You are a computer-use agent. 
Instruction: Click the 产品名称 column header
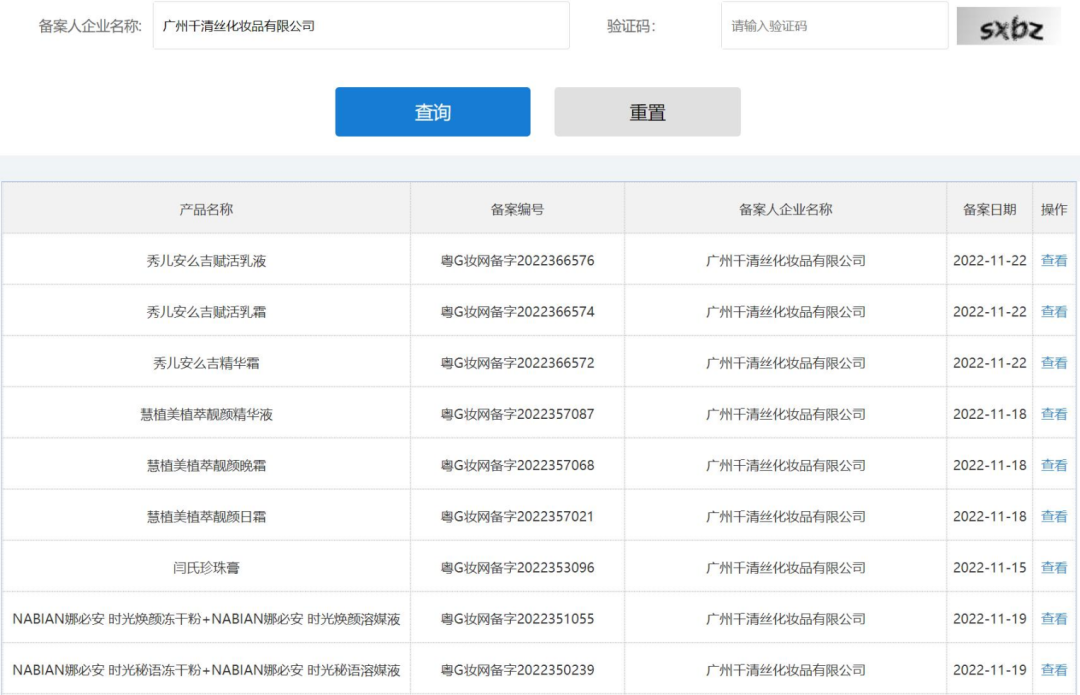click(206, 209)
